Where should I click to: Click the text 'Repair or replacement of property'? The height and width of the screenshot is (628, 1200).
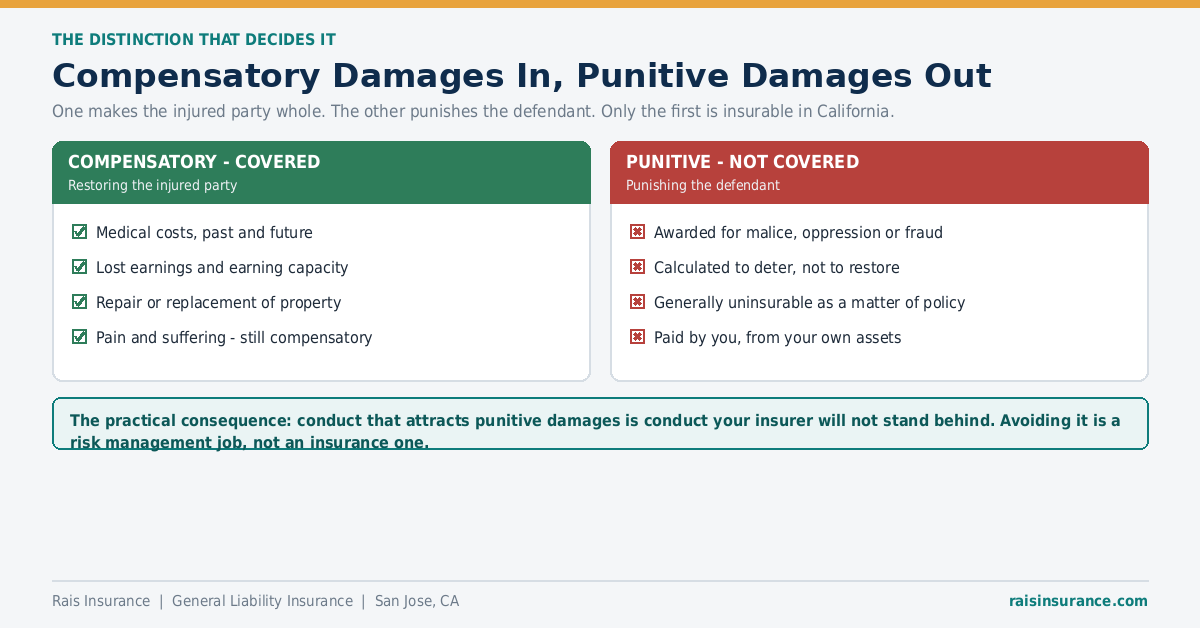(x=218, y=303)
